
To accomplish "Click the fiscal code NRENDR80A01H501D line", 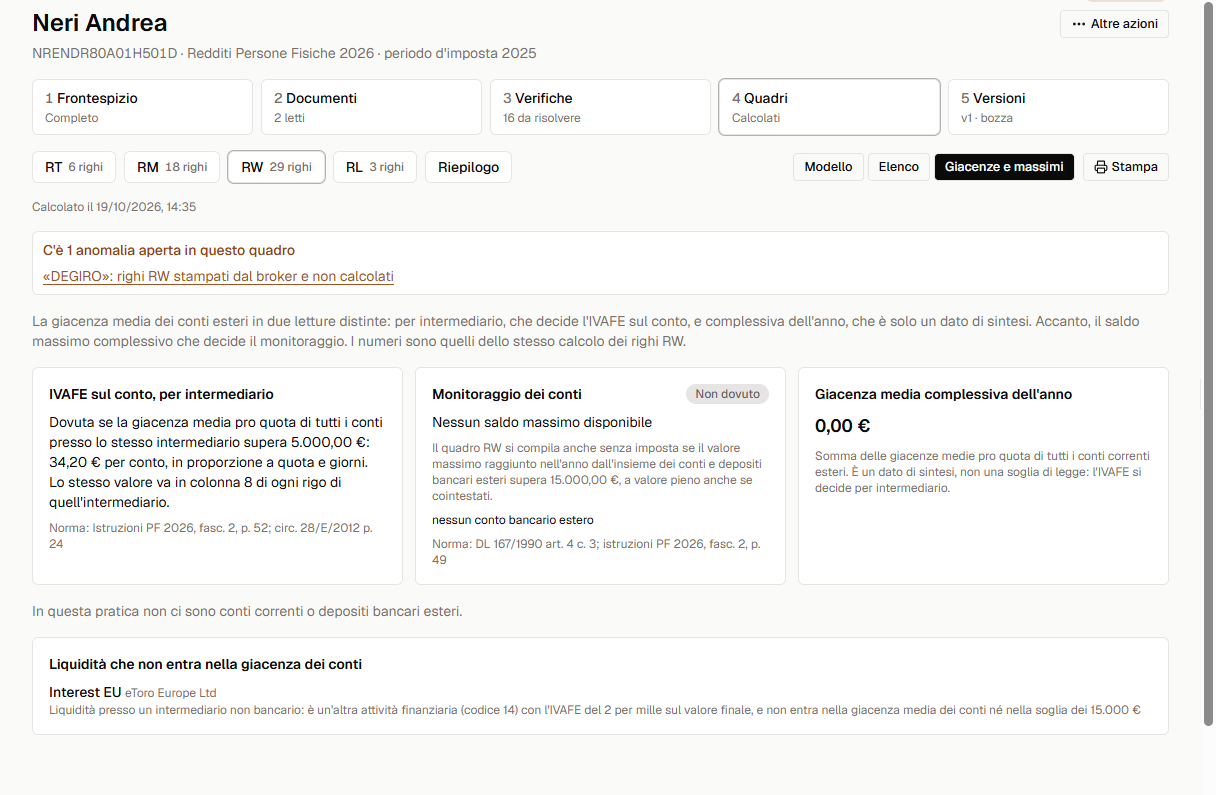I will (284, 53).
